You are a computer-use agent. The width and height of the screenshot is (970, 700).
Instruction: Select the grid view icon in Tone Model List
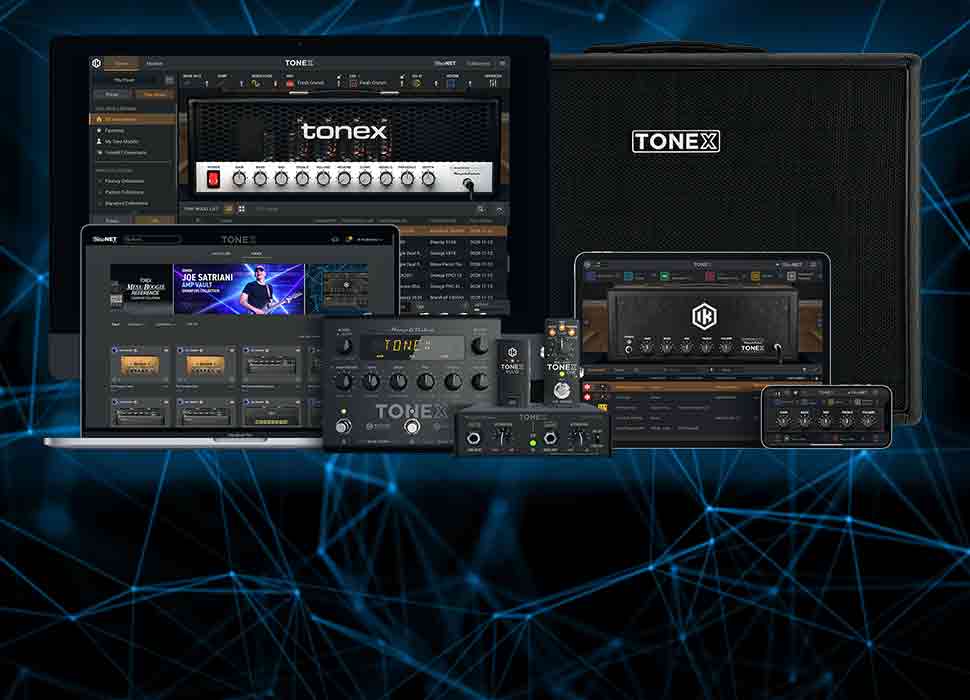(x=241, y=209)
